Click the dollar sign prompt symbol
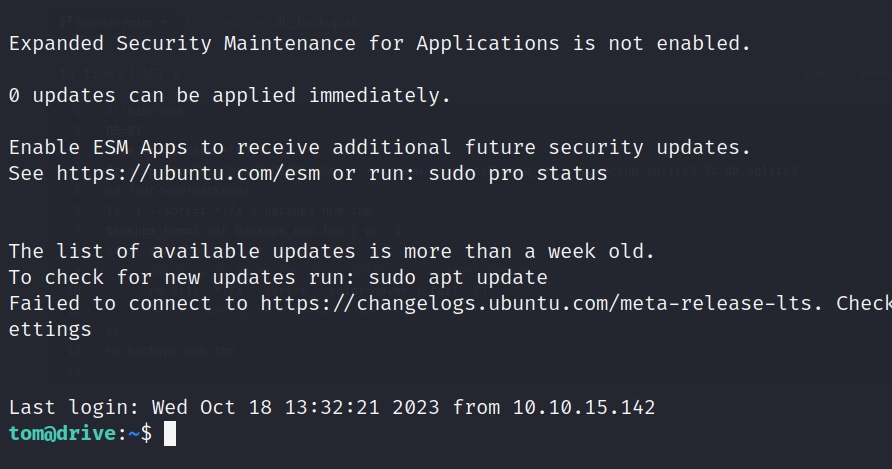892x469 pixels. [146, 433]
